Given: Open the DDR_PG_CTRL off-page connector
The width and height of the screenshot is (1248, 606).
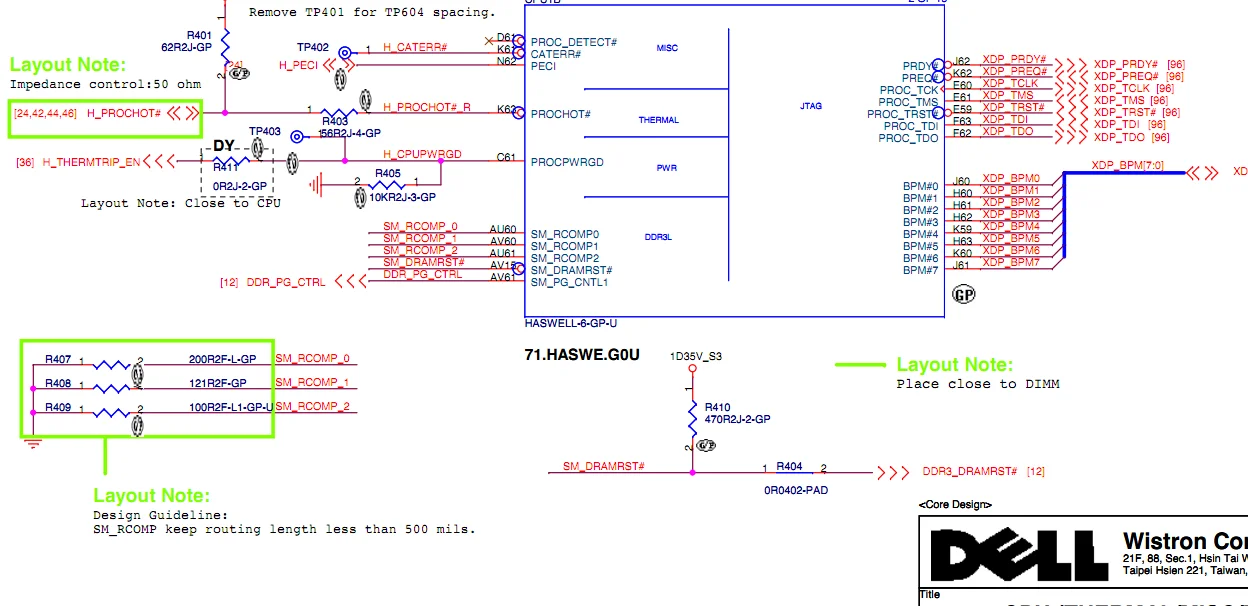Looking at the screenshot, I should tap(349, 283).
